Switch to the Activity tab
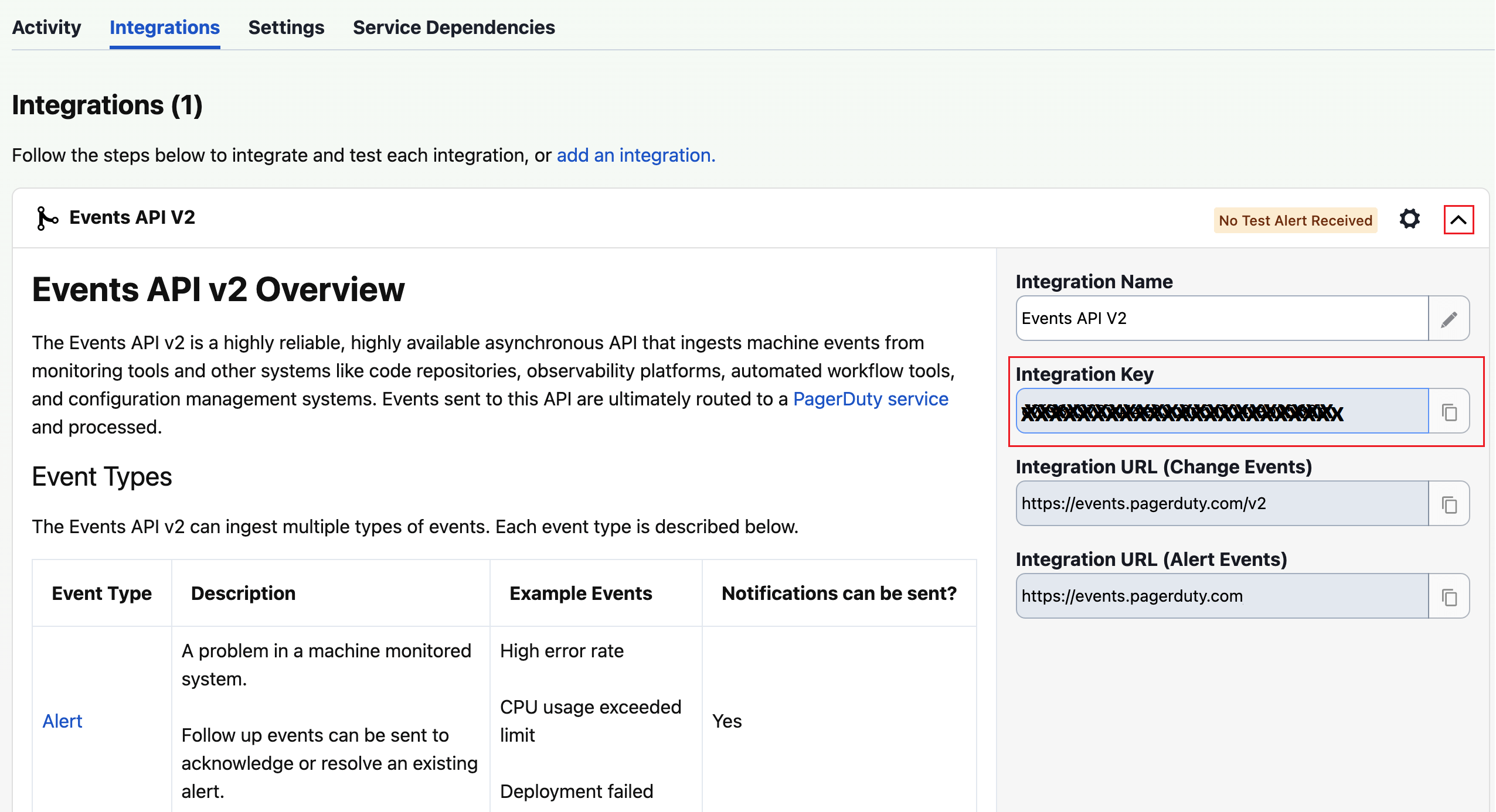 pos(47,28)
